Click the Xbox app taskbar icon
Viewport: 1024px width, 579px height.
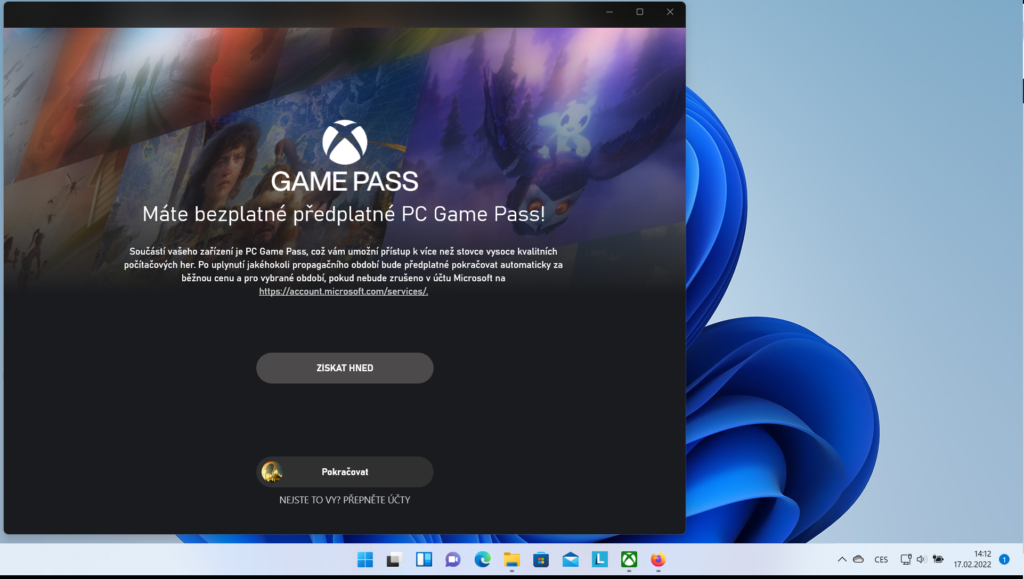[x=629, y=559]
